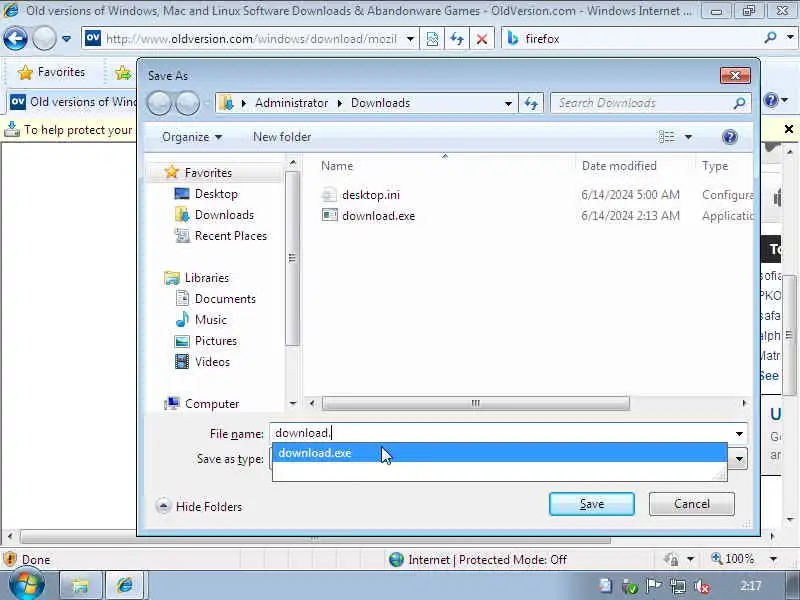
Task: Open the IE Favorites star button
Action: (x=52, y=72)
